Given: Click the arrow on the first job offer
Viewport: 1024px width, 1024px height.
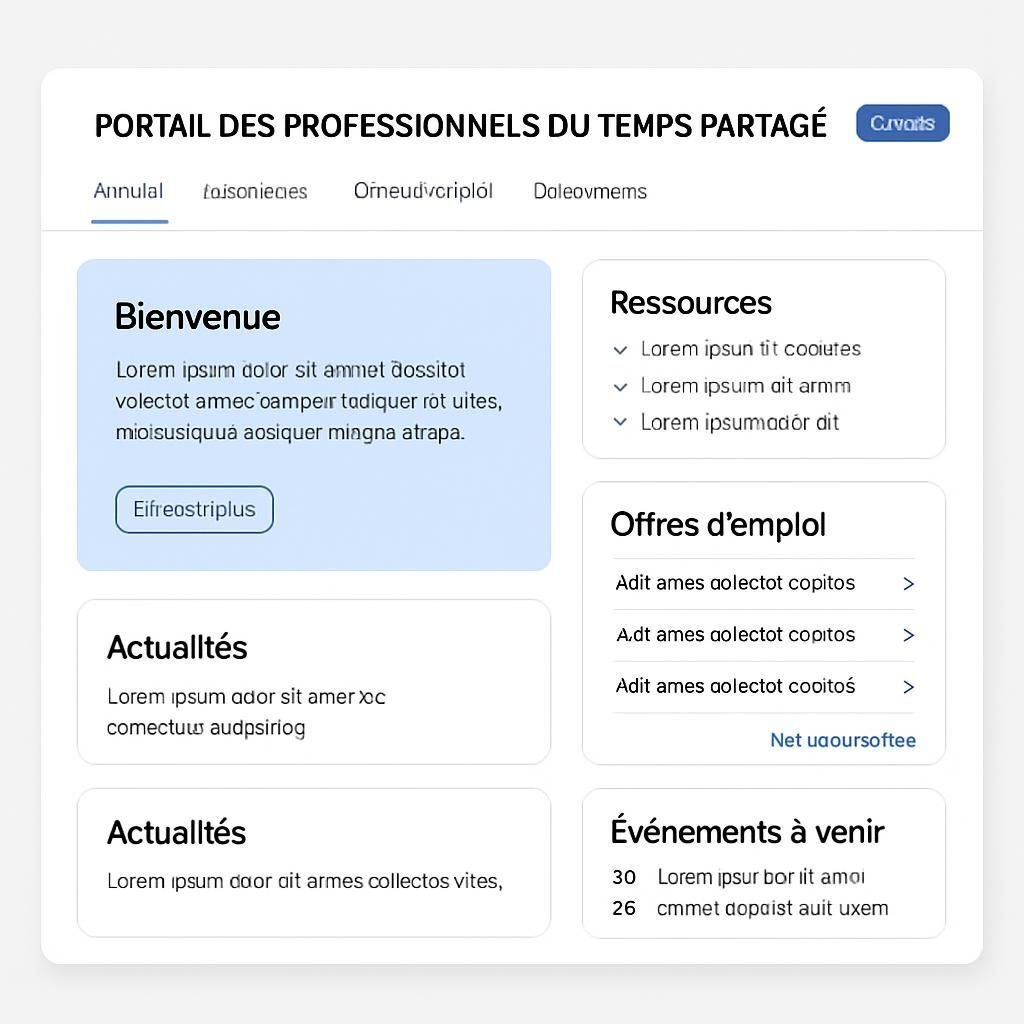Looking at the screenshot, I should coord(908,583).
